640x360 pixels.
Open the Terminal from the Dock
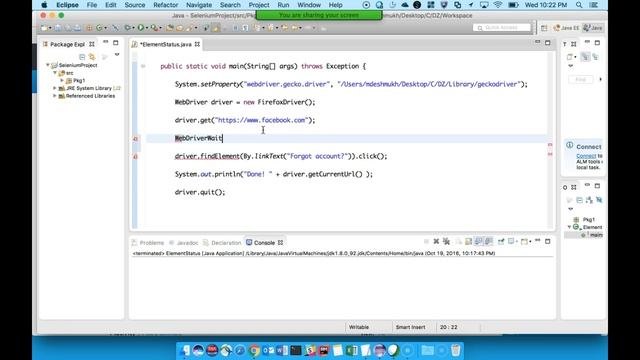[x=296, y=350]
